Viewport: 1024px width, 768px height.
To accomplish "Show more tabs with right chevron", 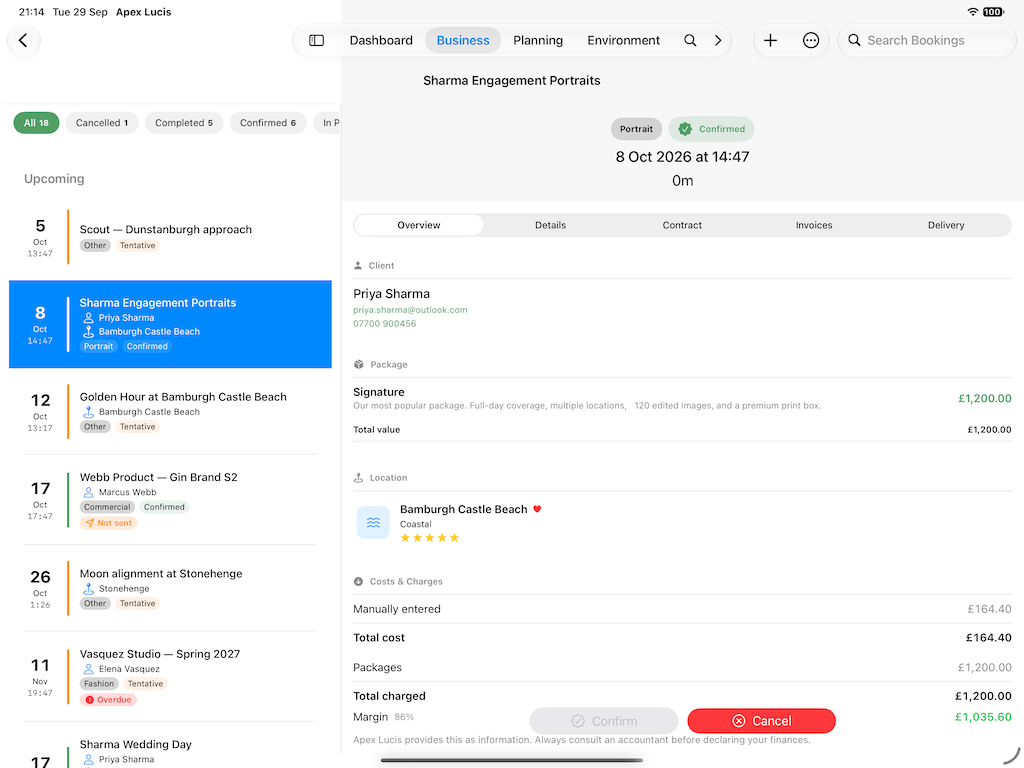I will (x=718, y=40).
